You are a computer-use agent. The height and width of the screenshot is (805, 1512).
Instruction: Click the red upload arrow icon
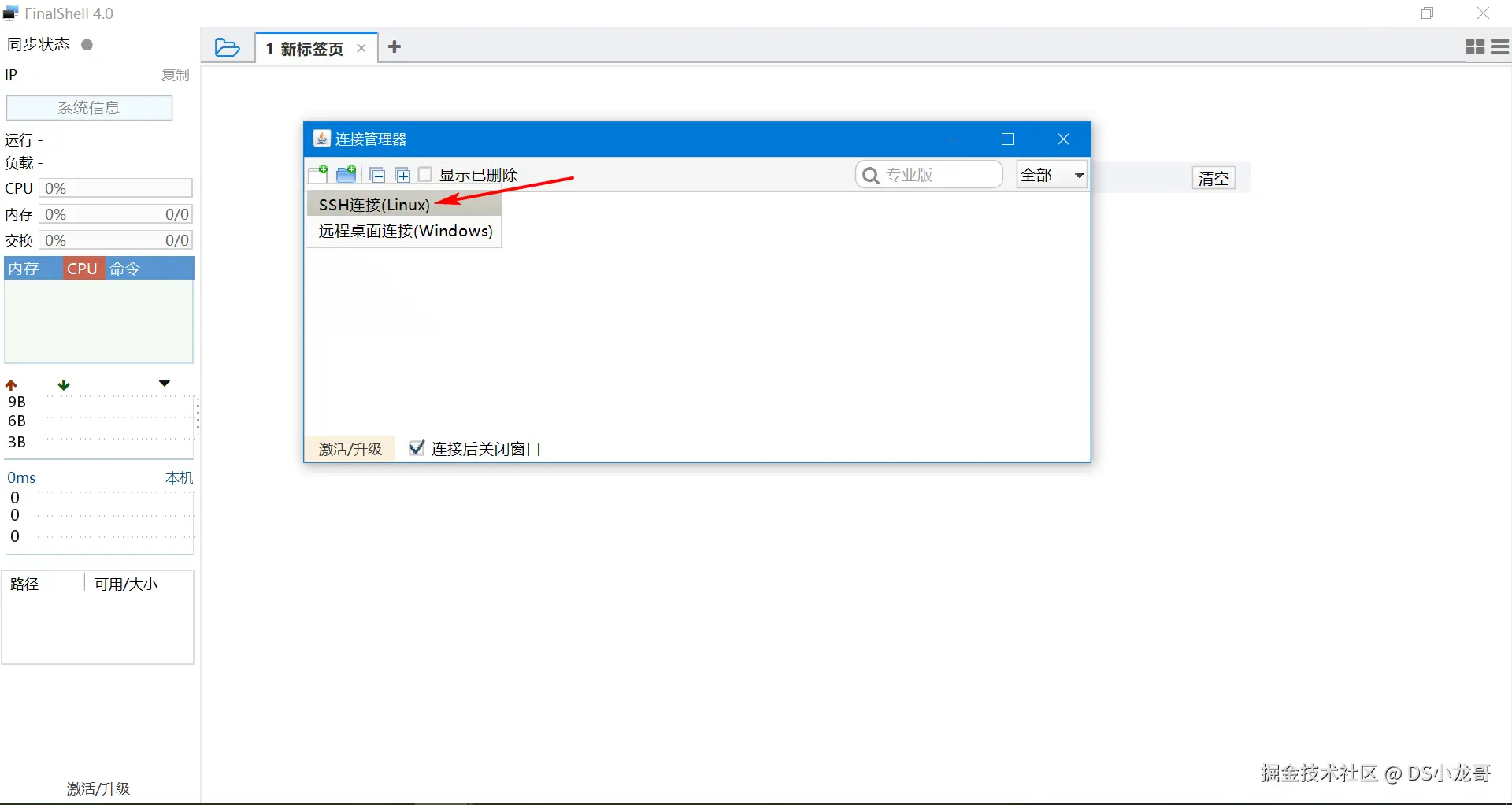[x=11, y=385]
